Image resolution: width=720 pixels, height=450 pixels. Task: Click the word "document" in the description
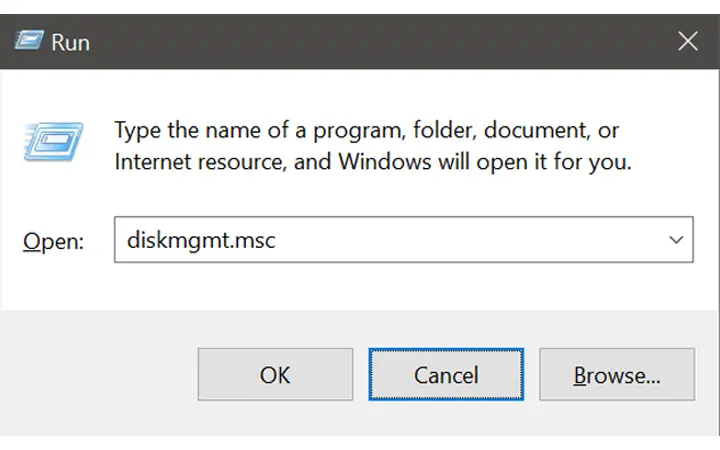(537, 130)
